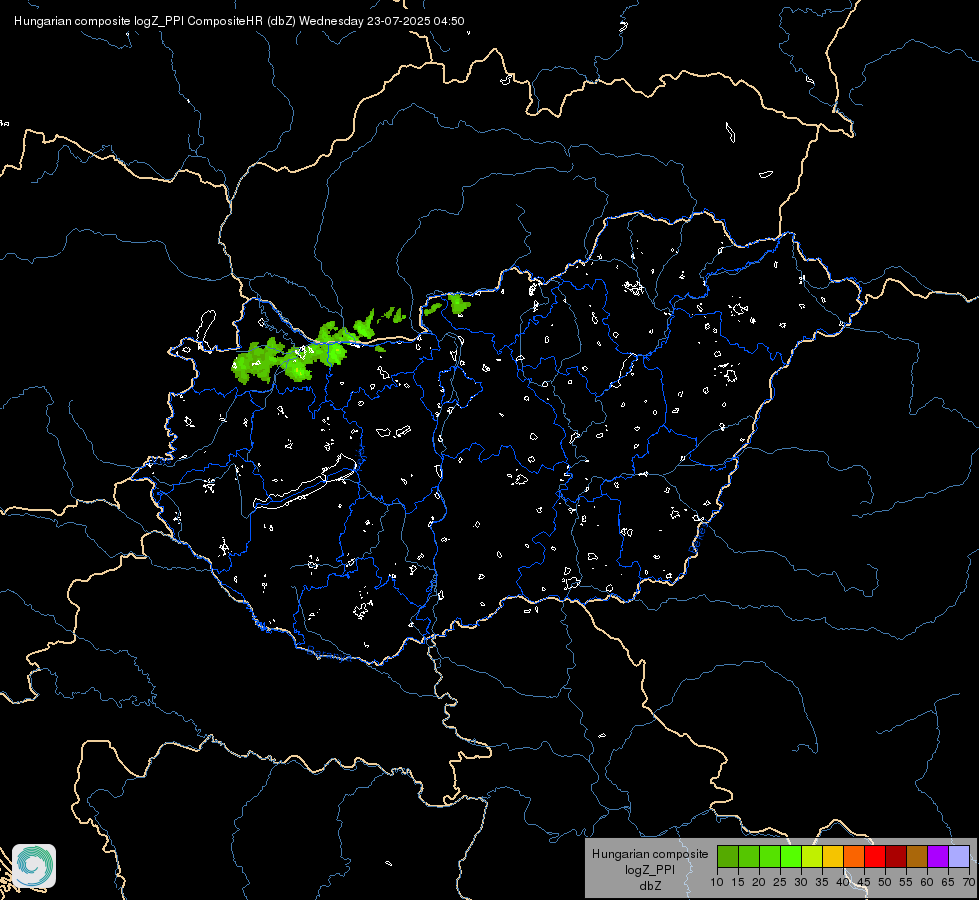The image size is (979, 900).
Task: Click the 20-25 dBZ legend swatch
Action: pos(770,856)
